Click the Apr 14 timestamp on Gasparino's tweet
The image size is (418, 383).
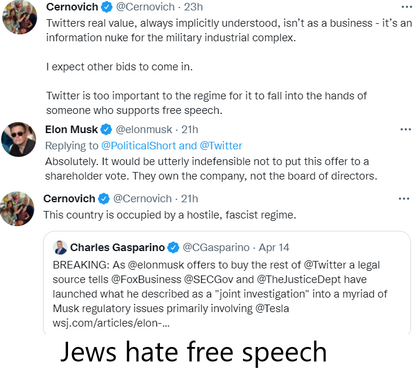click(274, 247)
